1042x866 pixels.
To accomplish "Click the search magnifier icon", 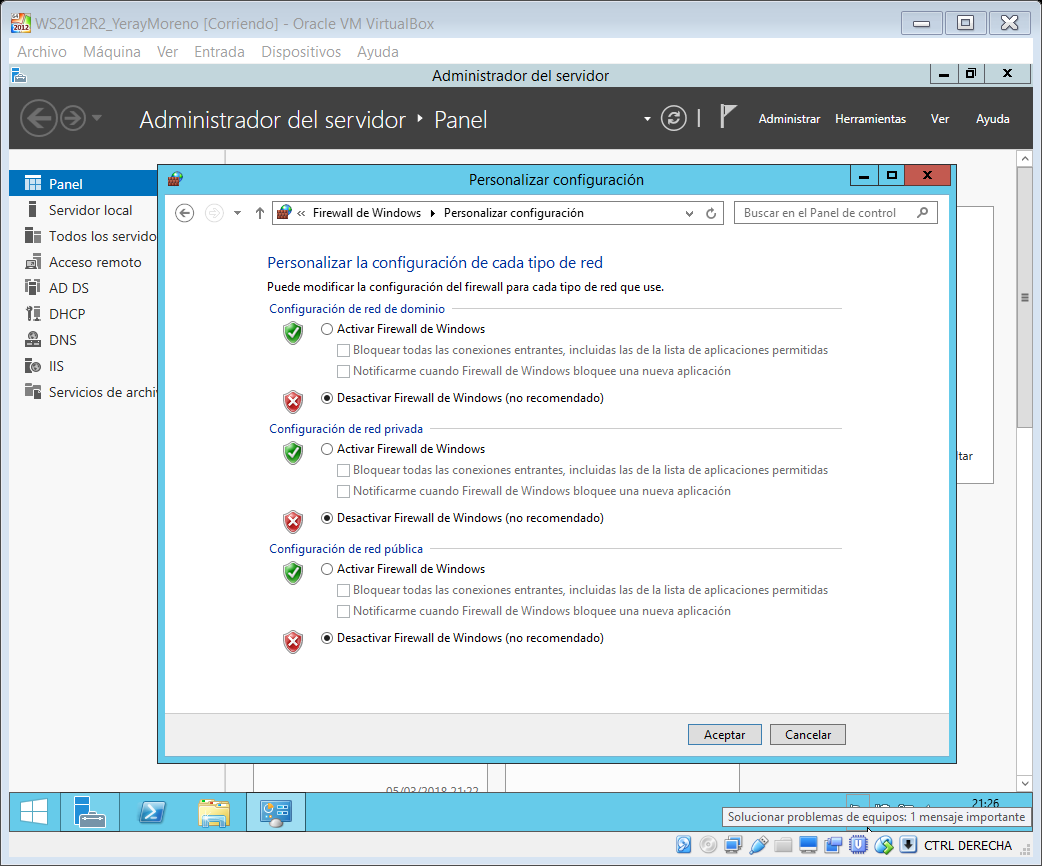I will tap(922, 213).
